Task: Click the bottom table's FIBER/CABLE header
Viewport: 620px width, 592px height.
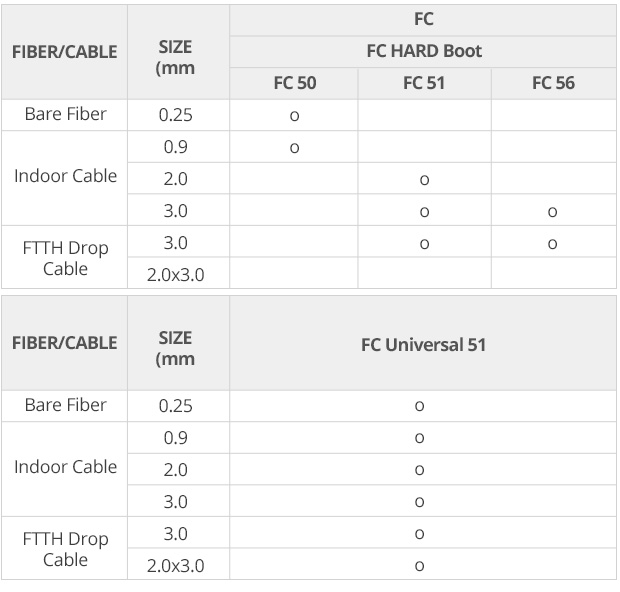Action: pos(64,342)
